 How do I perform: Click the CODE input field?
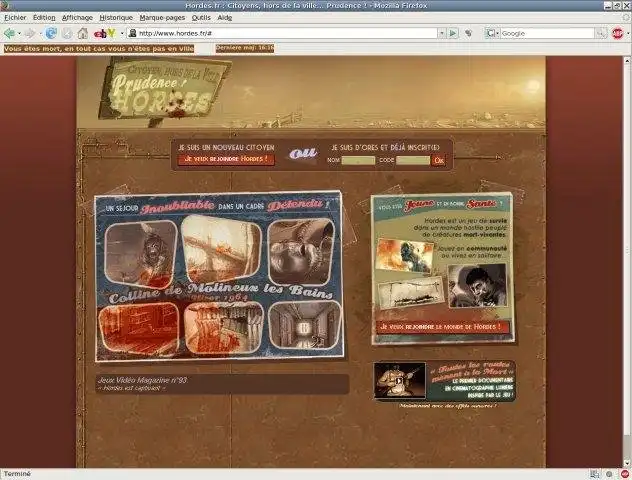point(413,160)
